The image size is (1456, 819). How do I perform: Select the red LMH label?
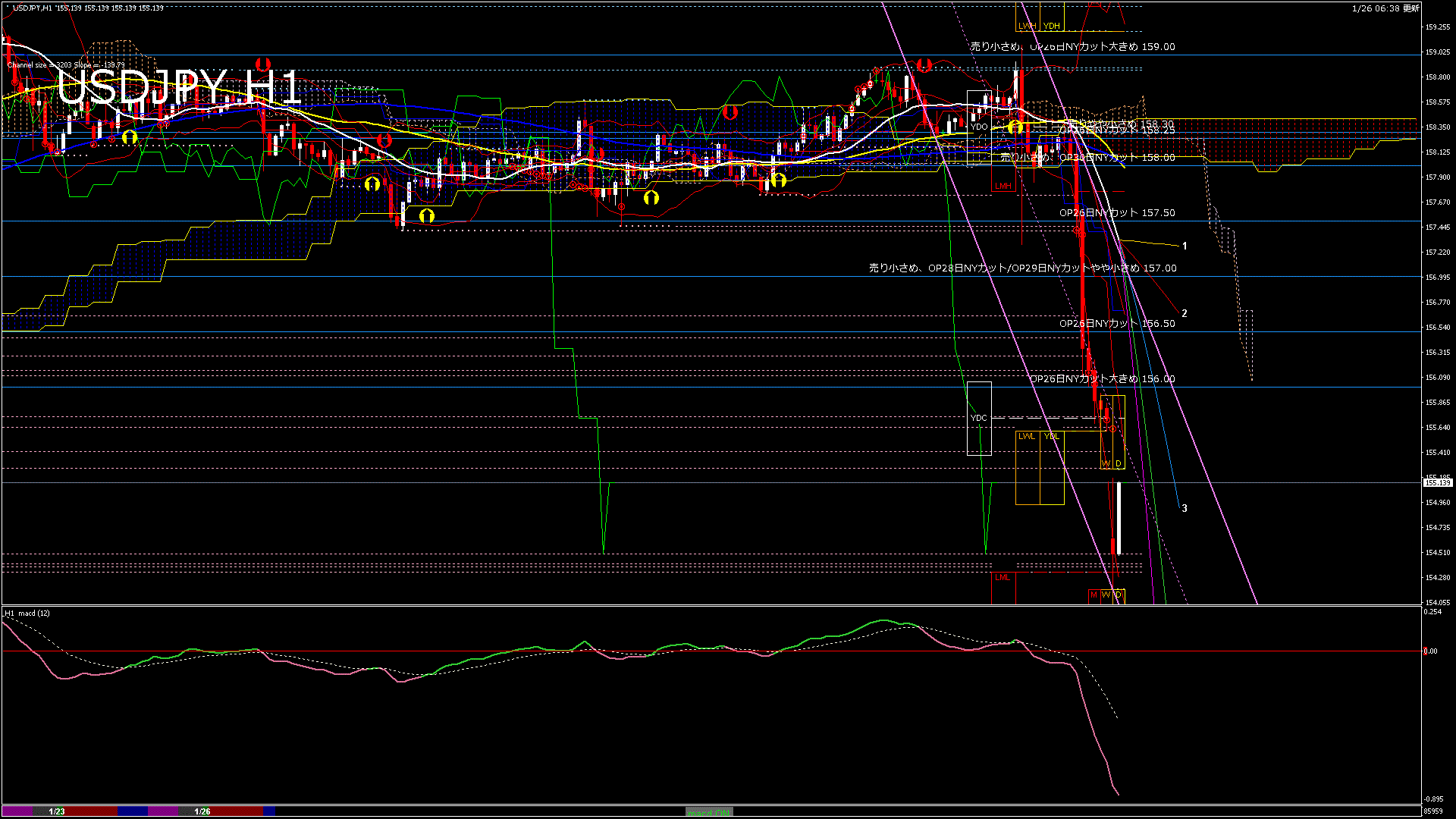tap(1003, 186)
